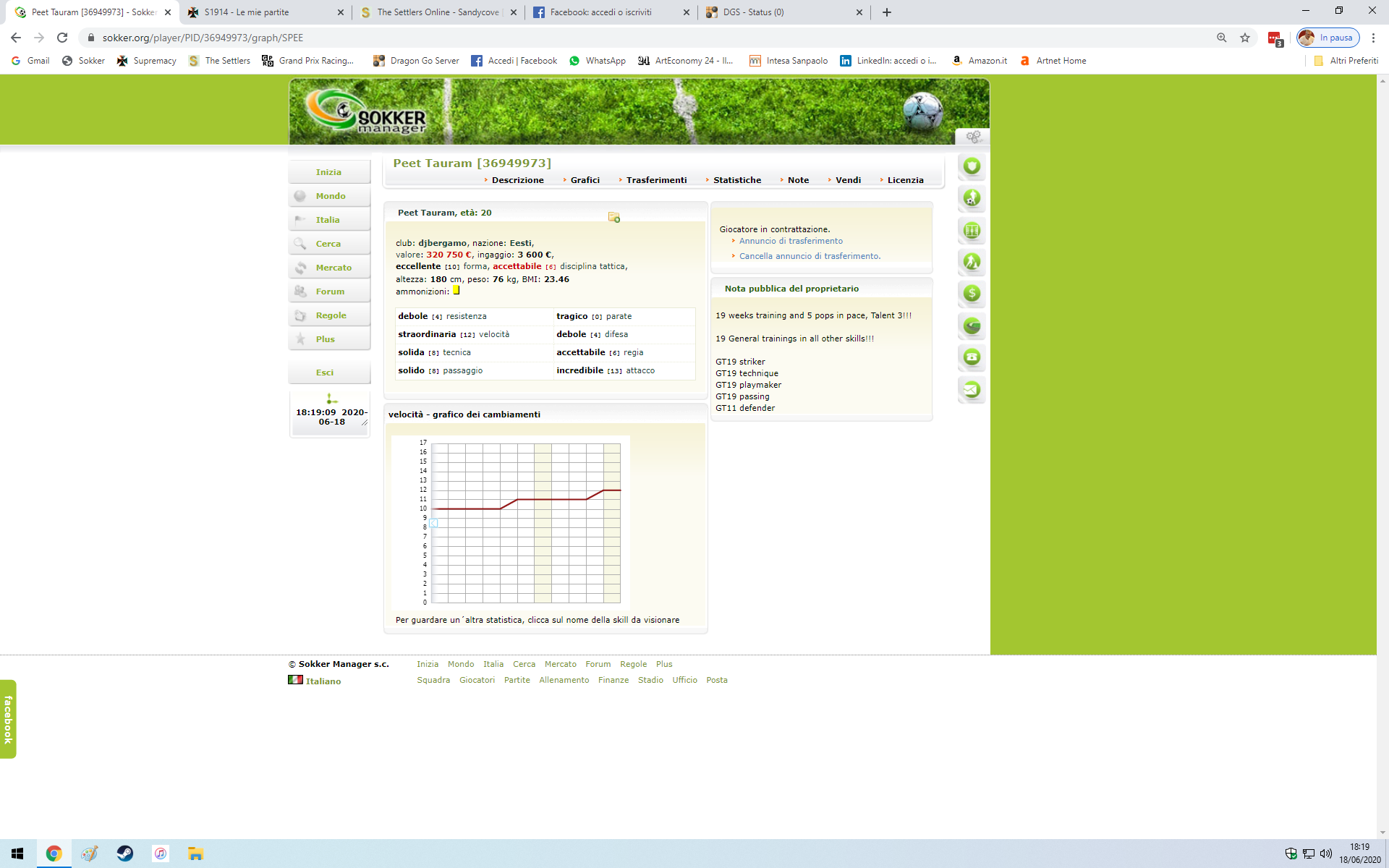
Task: Open the Statistiche tab
Action: tap(736, 180)
